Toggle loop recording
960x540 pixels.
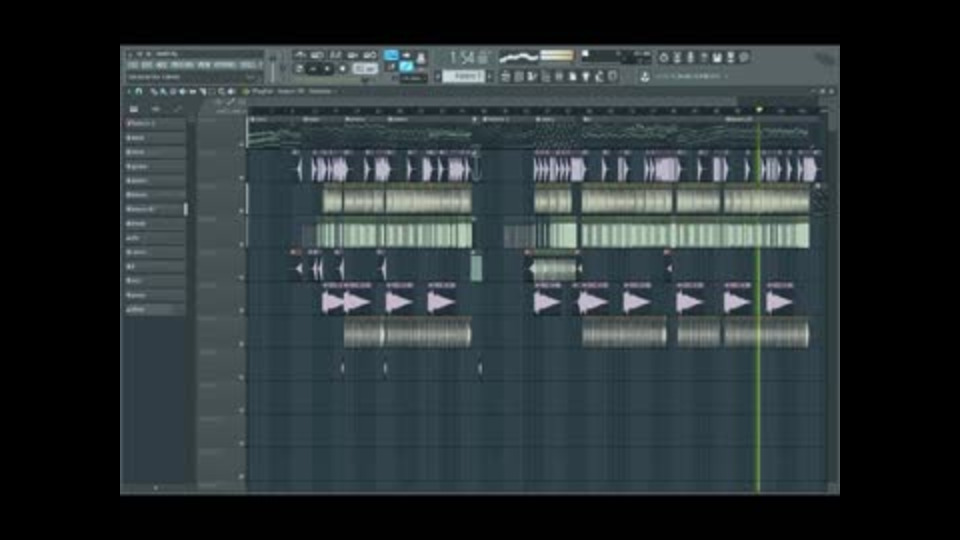tap(370, 55)
